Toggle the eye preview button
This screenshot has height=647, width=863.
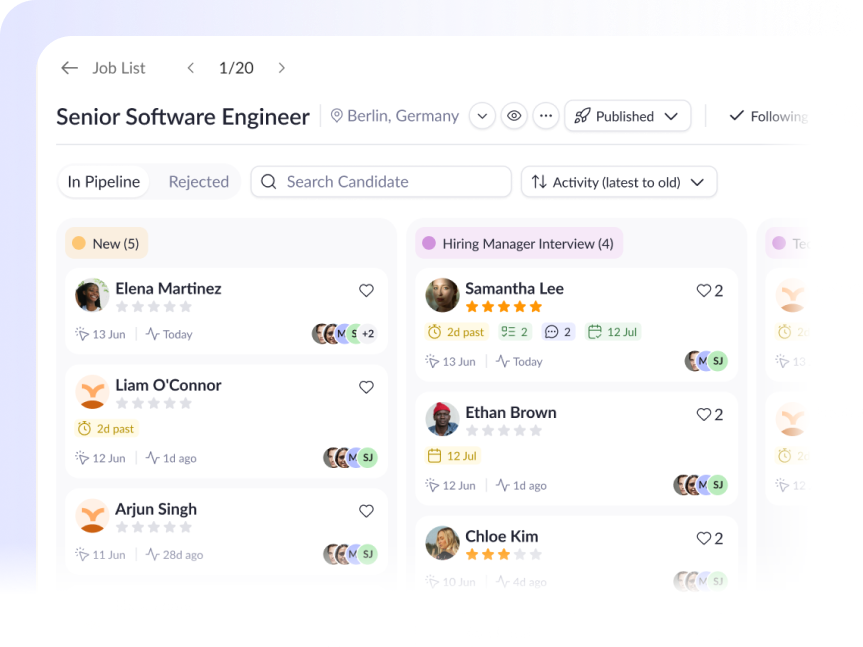point(514,116)
